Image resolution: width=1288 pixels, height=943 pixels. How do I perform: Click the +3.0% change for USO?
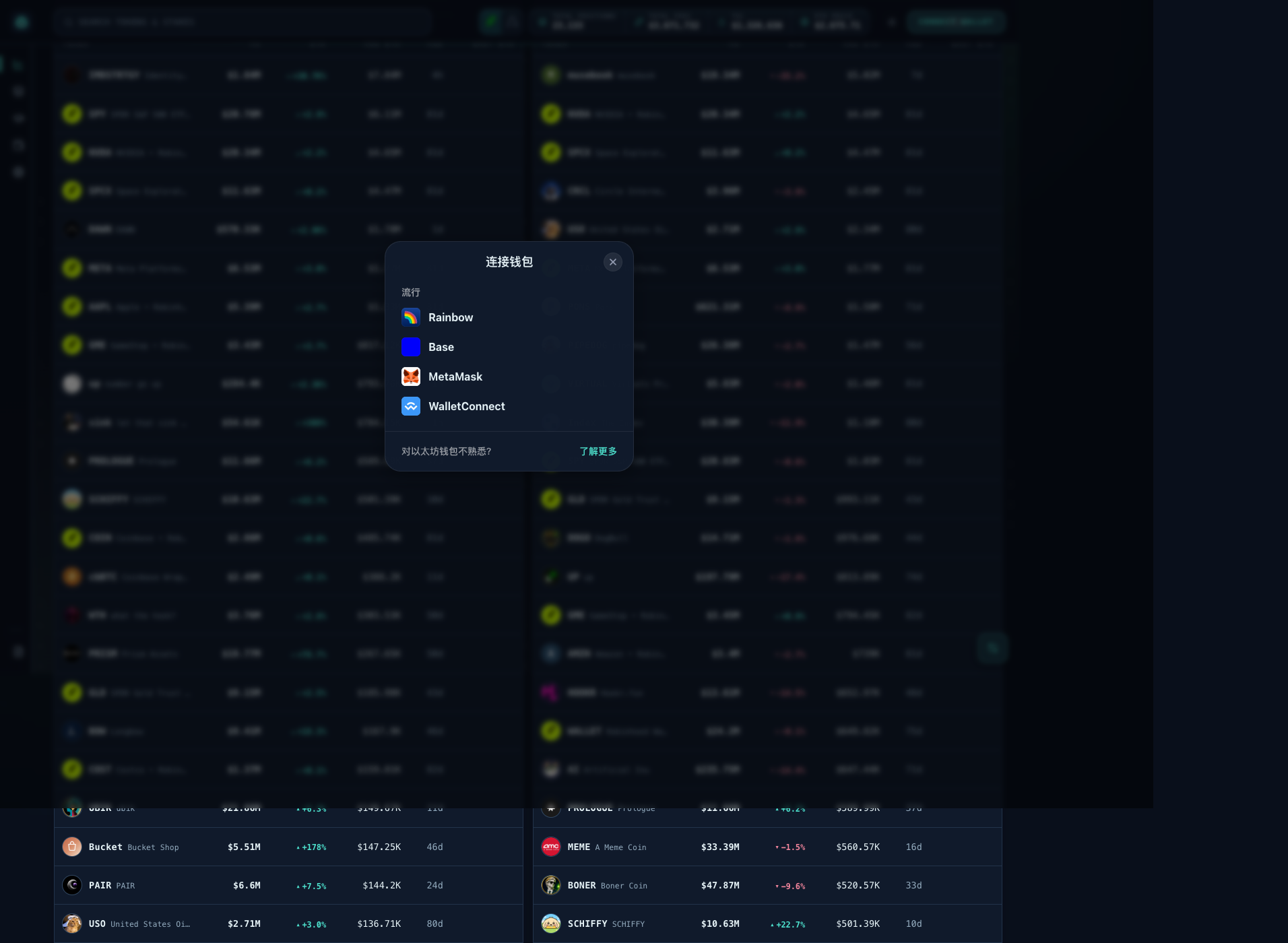[x=311, y=924]
